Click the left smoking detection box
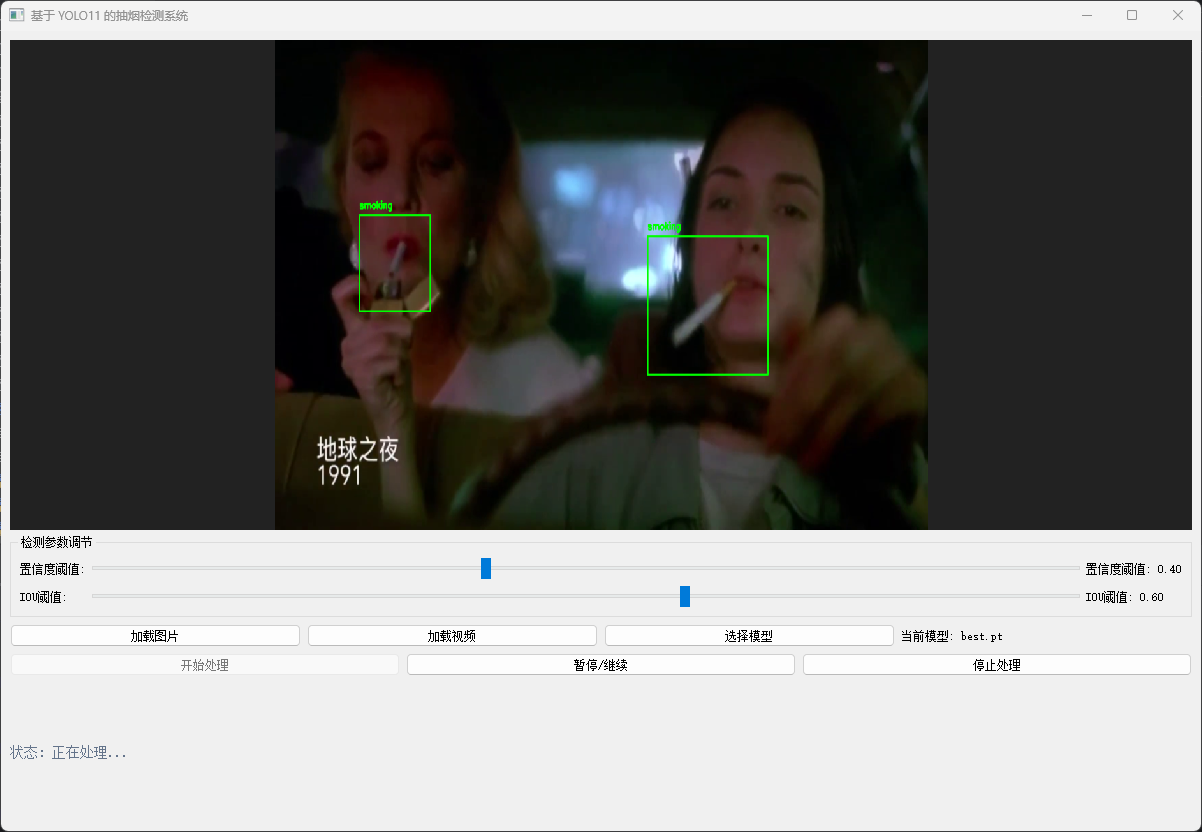1202x832 pixels. tap(395, 263)
